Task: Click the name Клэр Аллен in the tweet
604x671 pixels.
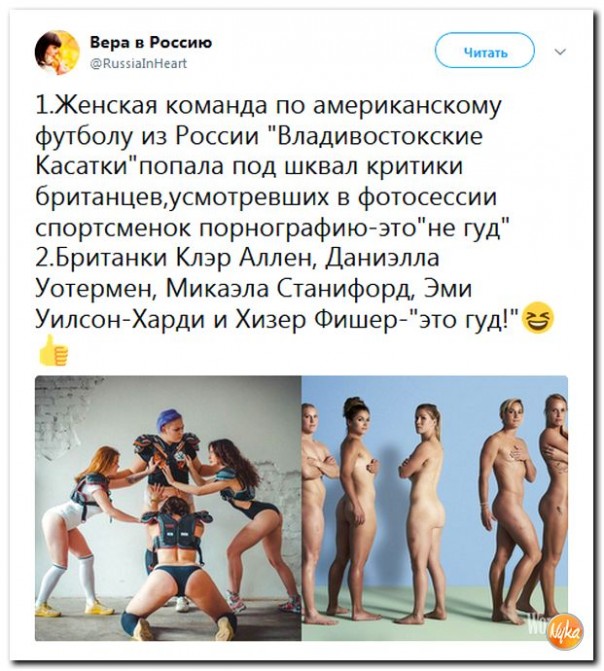Action: 246,258
